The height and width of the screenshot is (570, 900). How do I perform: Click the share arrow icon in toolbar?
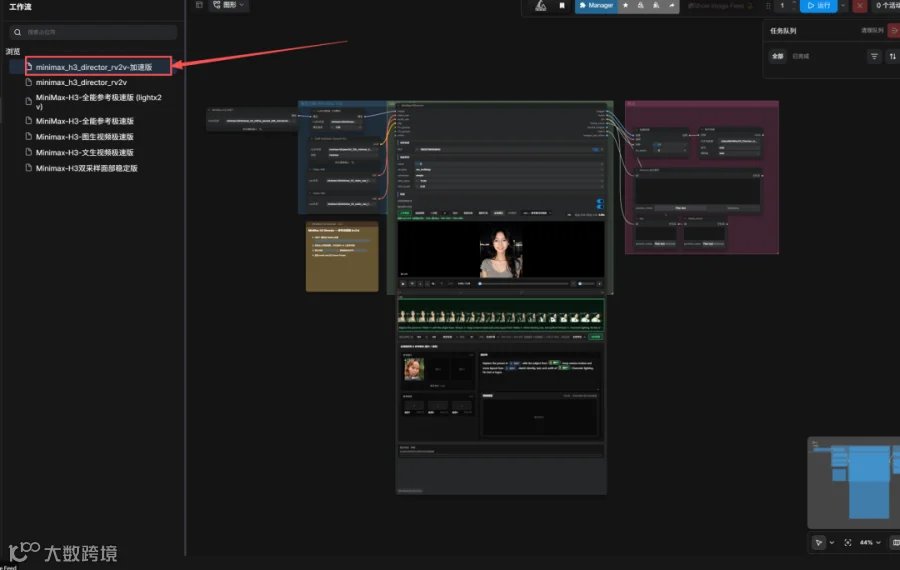pos(672,5)
